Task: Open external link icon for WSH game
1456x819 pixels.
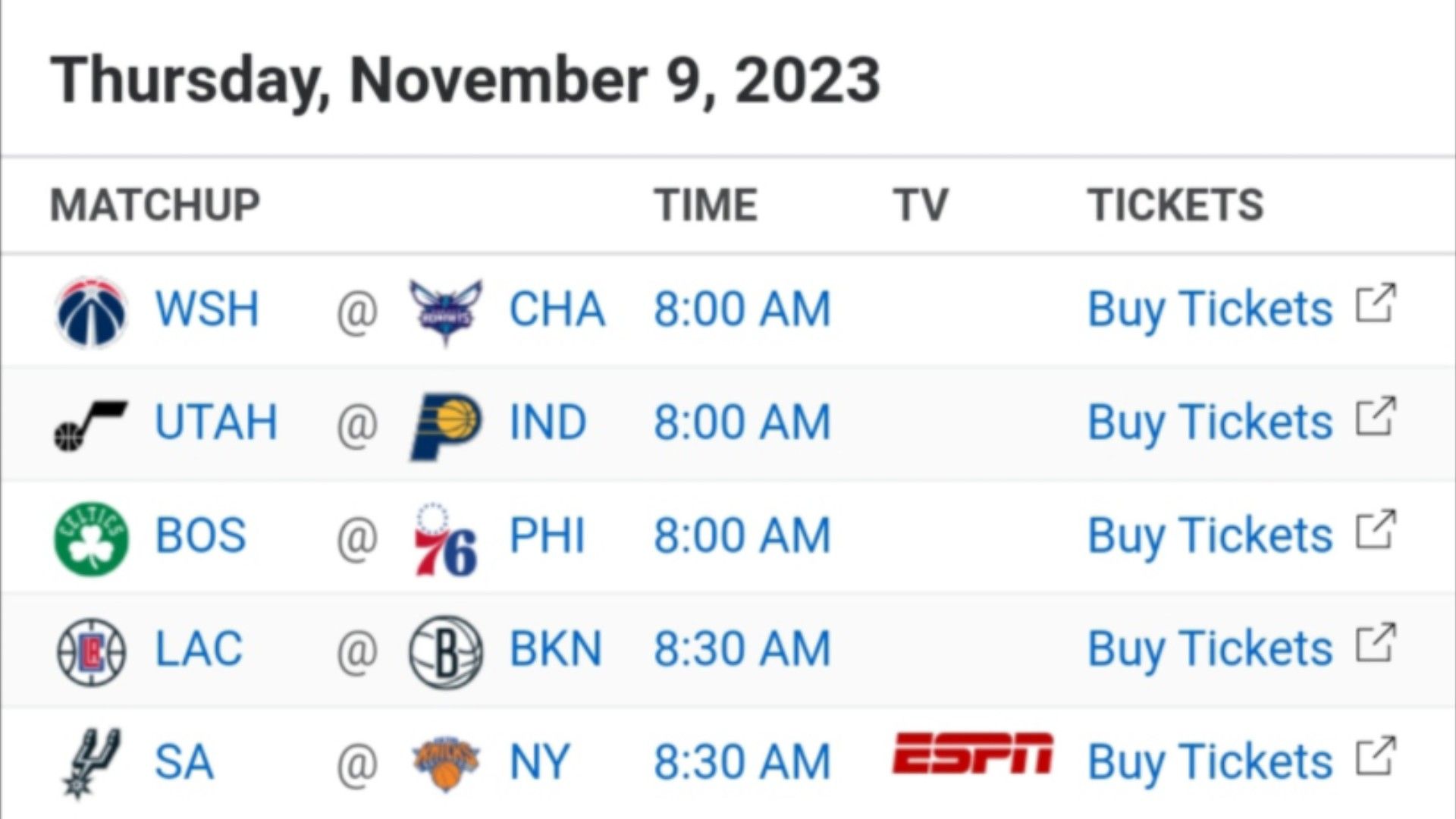Action: pyautogui.click(x=1376, y=303)
